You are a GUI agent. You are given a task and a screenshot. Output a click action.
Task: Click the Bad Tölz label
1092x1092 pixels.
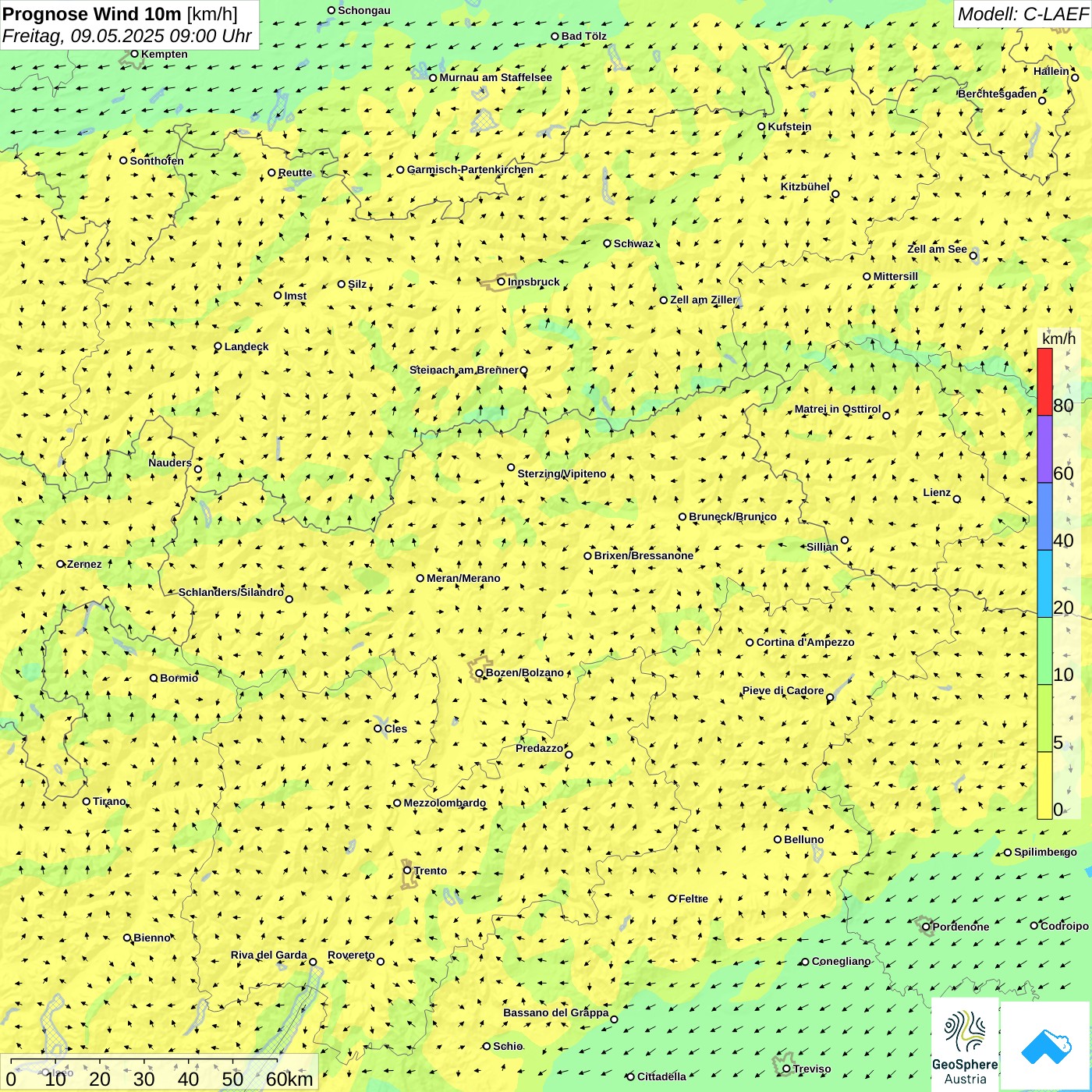pos(583,36)
